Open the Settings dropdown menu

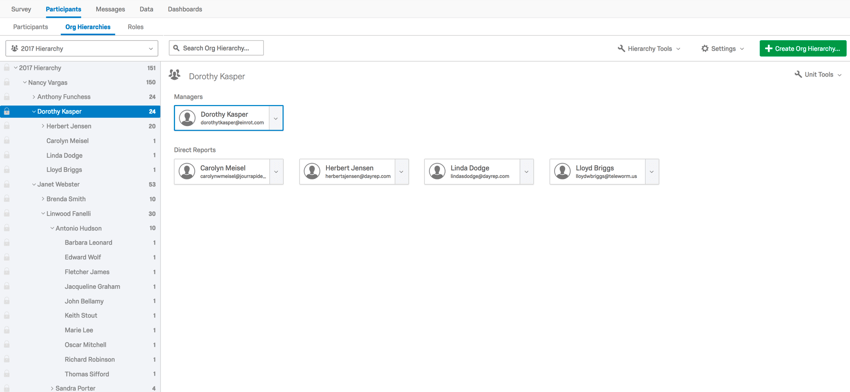723,48
